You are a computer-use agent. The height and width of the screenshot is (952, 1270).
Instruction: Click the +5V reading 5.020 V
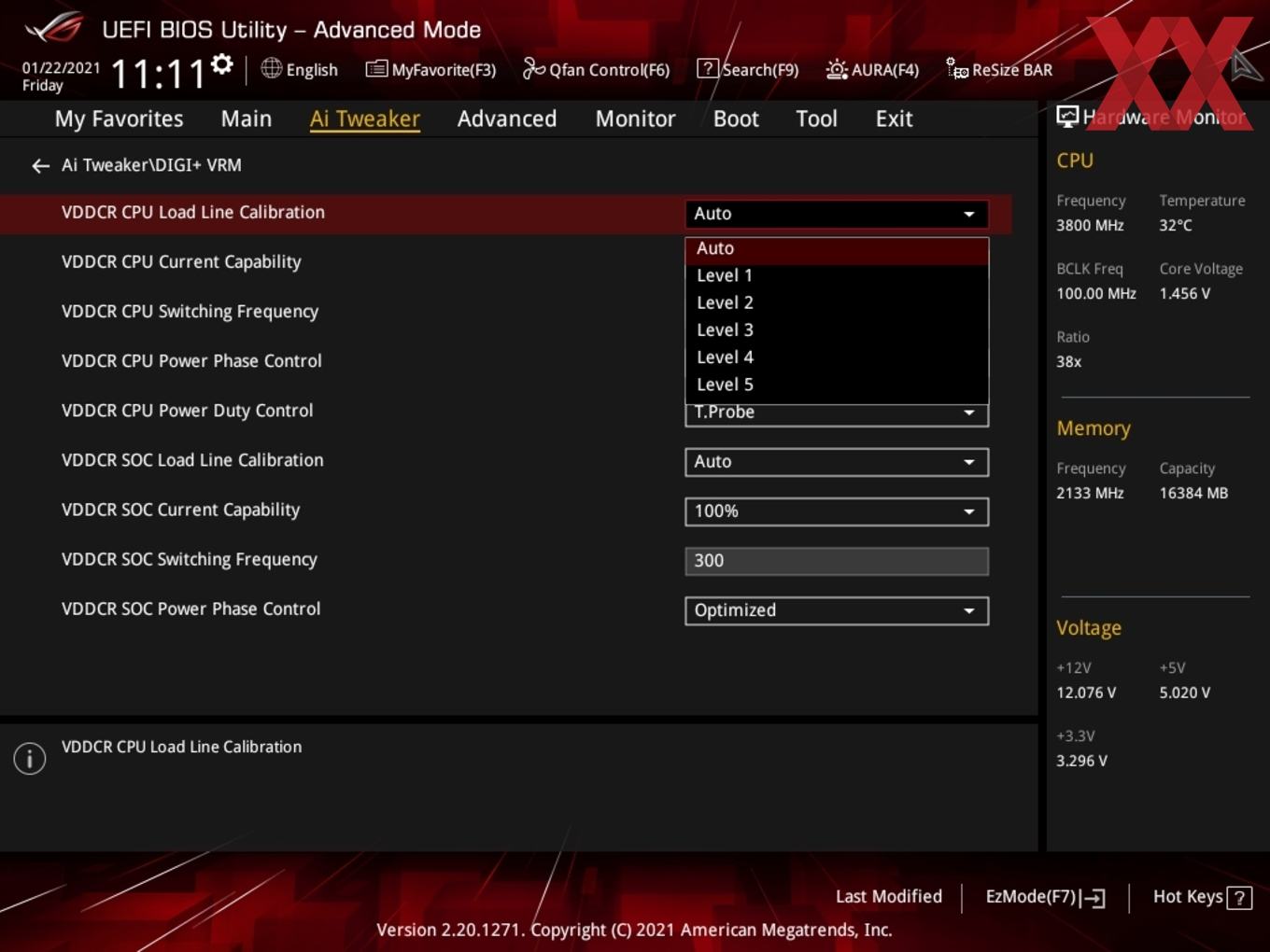1184,693
